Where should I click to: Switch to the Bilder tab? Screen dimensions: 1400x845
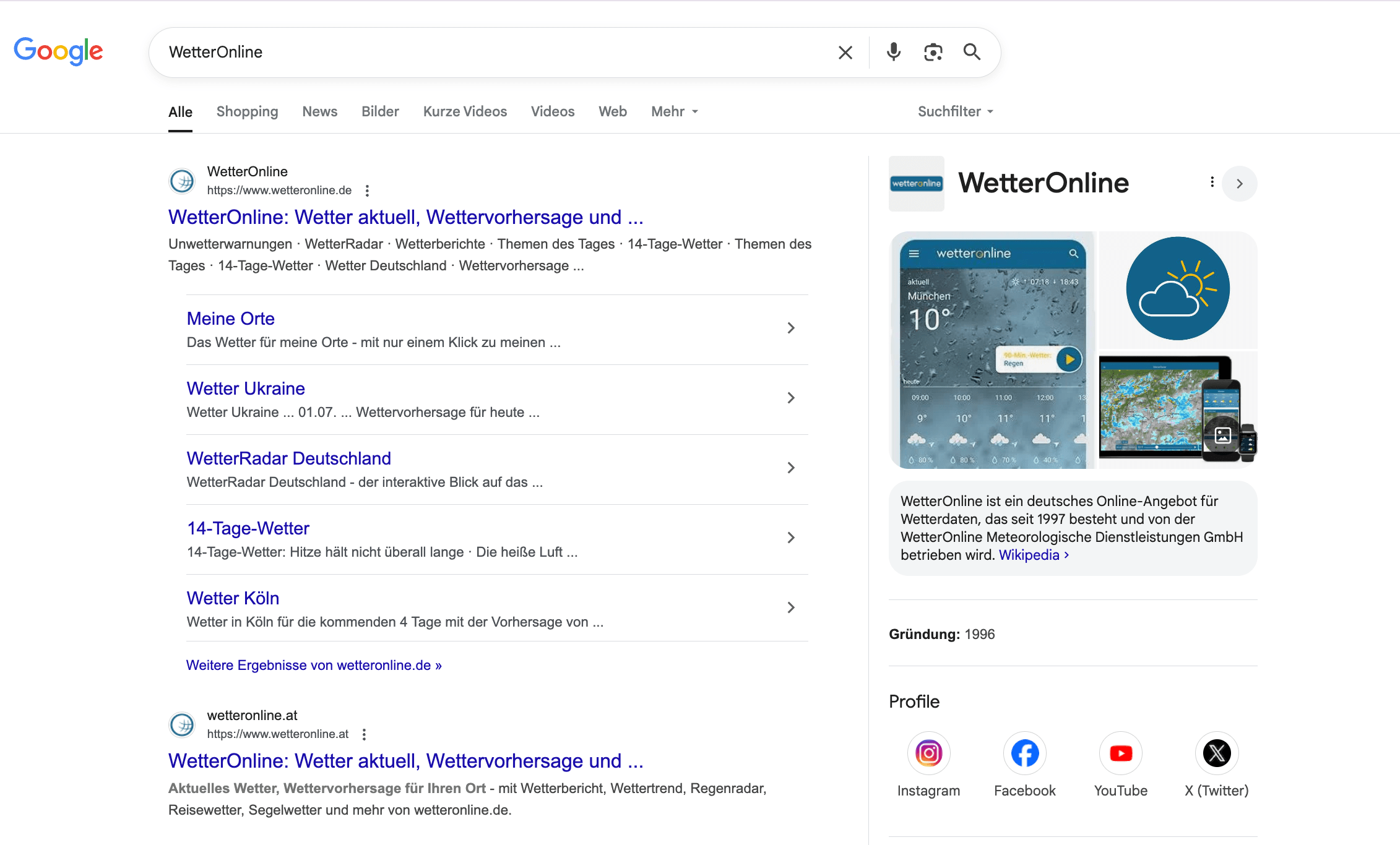(380, 111)
